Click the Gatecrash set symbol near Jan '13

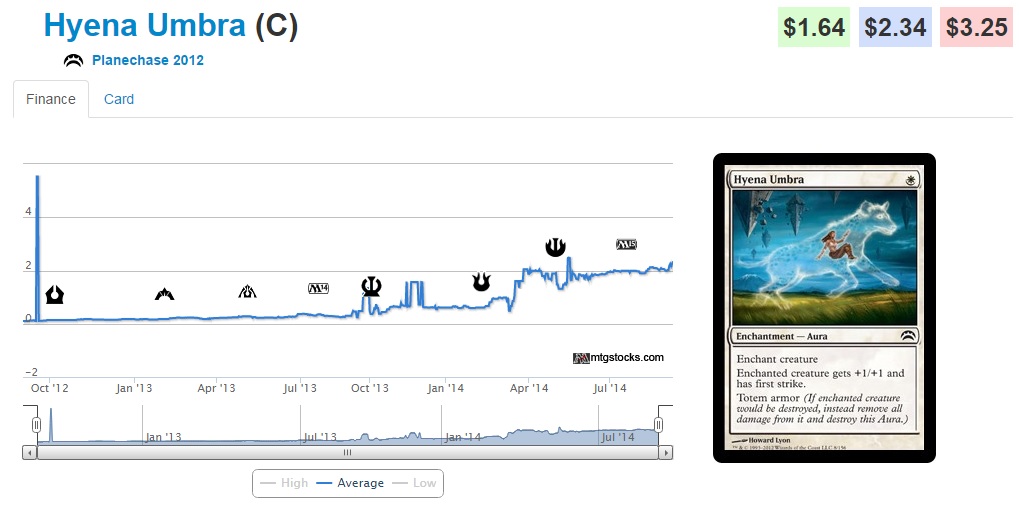(x=165, y=294)
